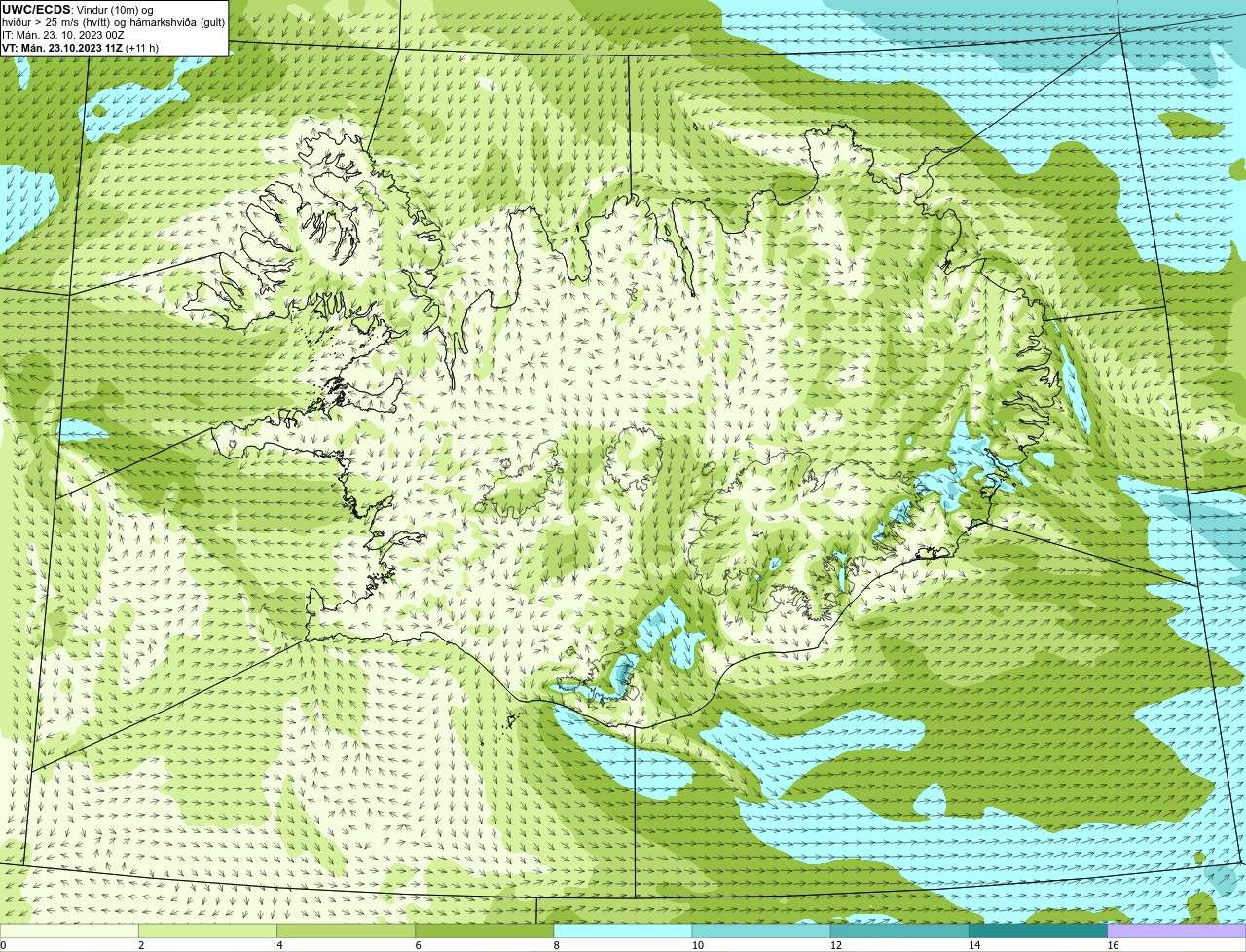The image size is (1246, 952).
Task: Click the 14–16 m/s dark teal scale segment
Action: point(1038,932)
